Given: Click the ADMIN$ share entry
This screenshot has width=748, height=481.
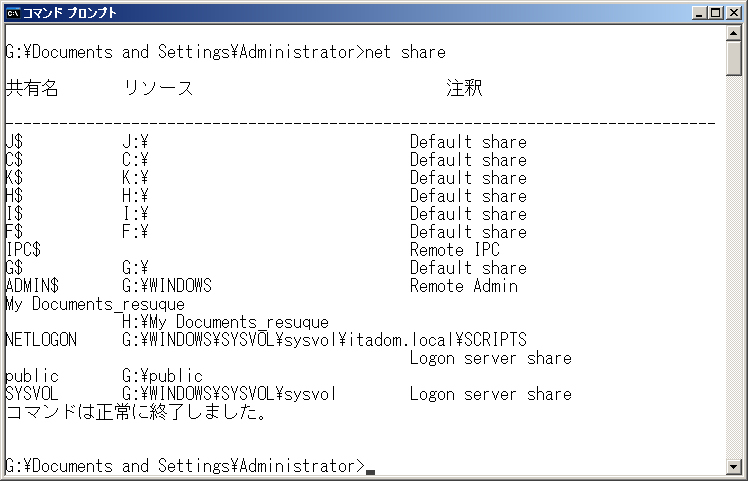Looking at the screenshot, I should pos(32,286).
